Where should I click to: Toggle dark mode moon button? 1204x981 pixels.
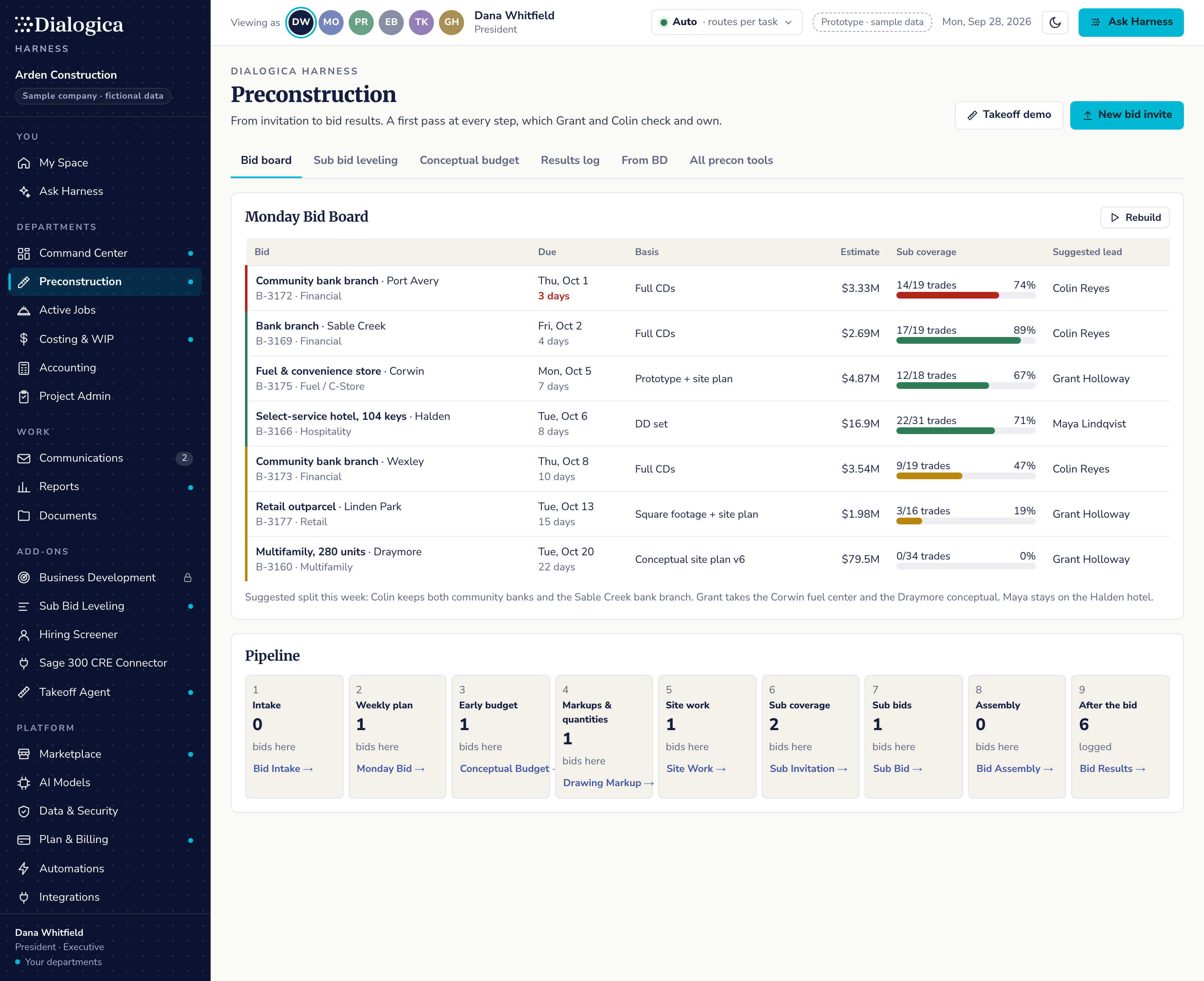[1055, 23]
